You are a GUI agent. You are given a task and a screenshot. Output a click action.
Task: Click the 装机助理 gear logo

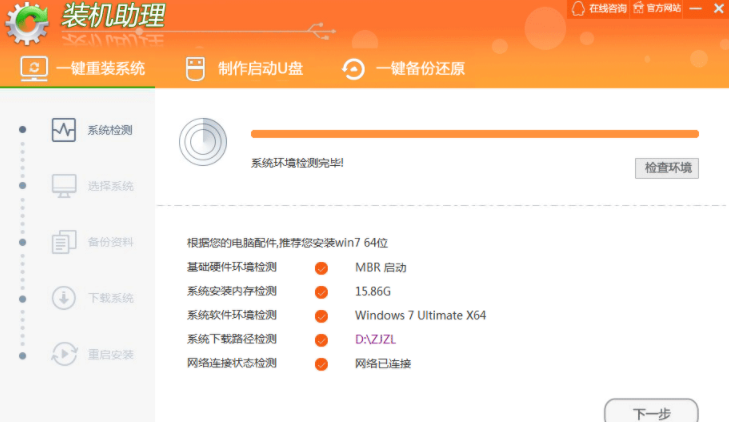[x=27, y=22]
